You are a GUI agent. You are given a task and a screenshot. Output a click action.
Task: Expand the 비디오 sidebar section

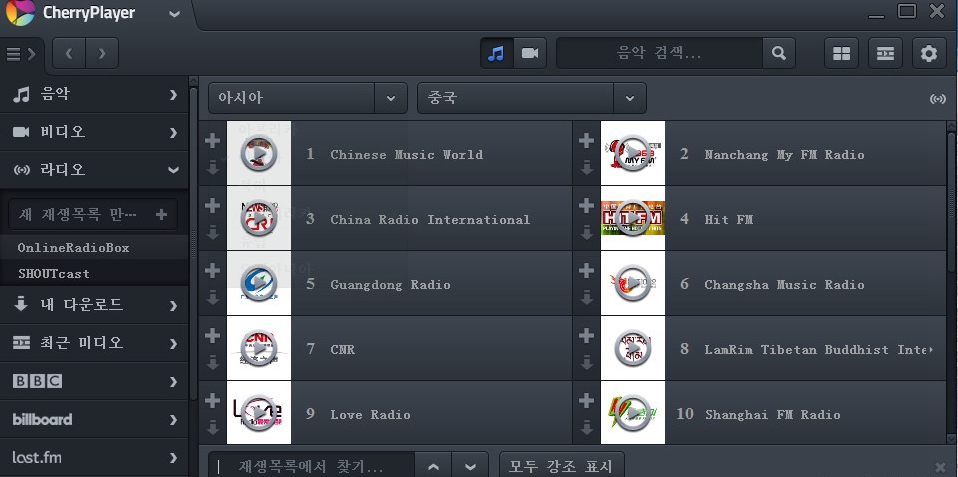pos(94,132)
